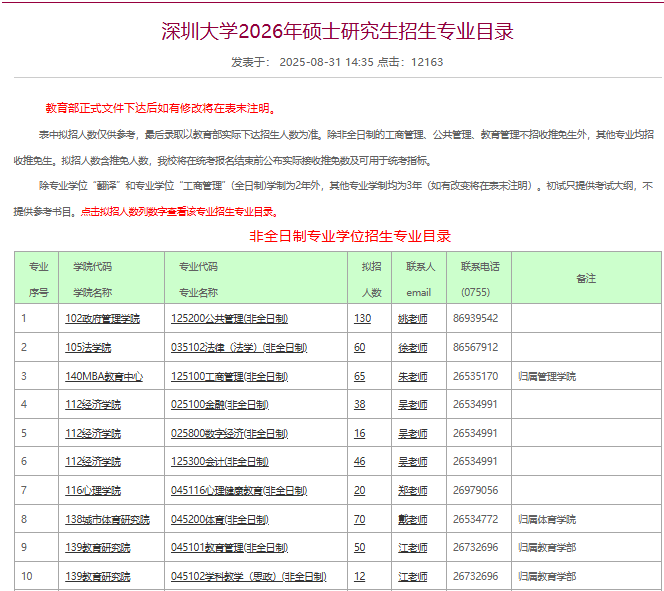Open the 138城市体育研究院 link

click(x=108, y=519)
